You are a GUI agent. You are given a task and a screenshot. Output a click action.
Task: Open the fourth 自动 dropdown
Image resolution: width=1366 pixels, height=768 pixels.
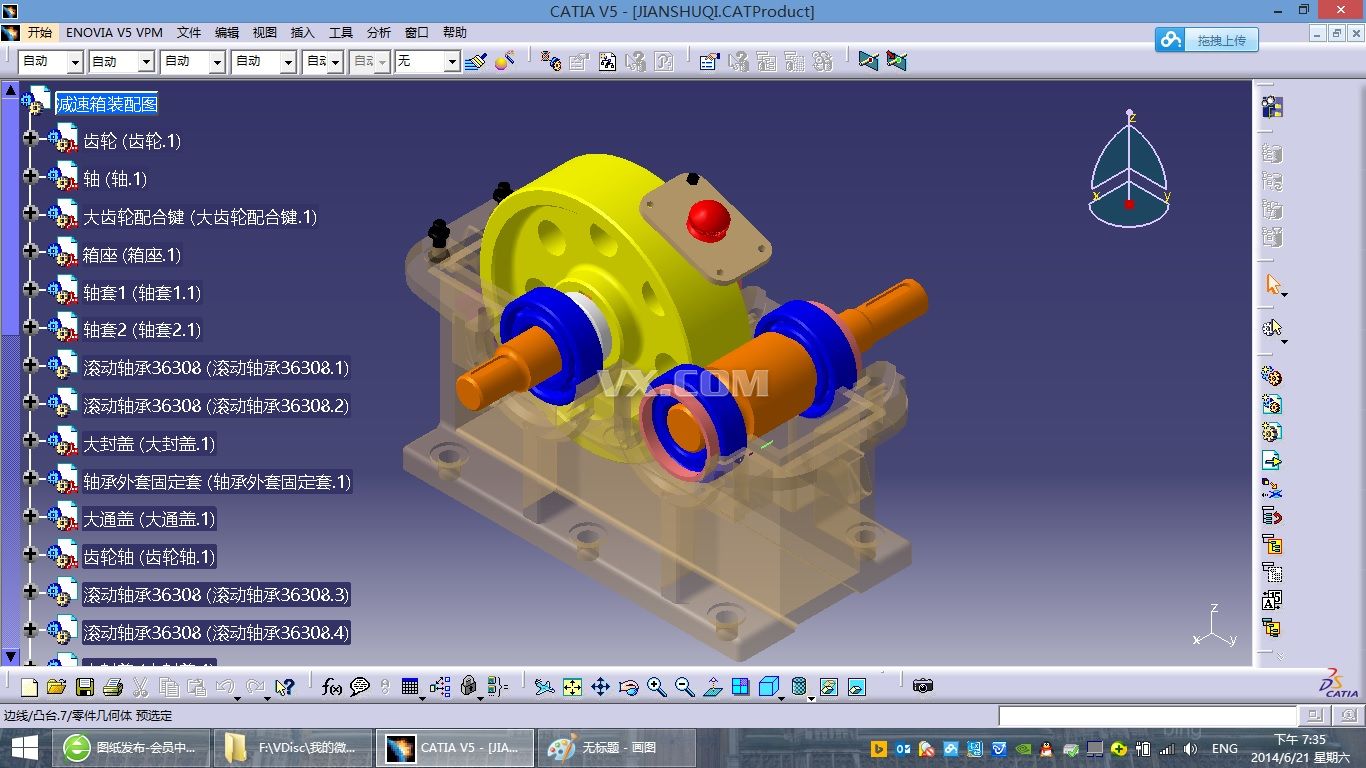pyautogui.click(x=288, y=62)
